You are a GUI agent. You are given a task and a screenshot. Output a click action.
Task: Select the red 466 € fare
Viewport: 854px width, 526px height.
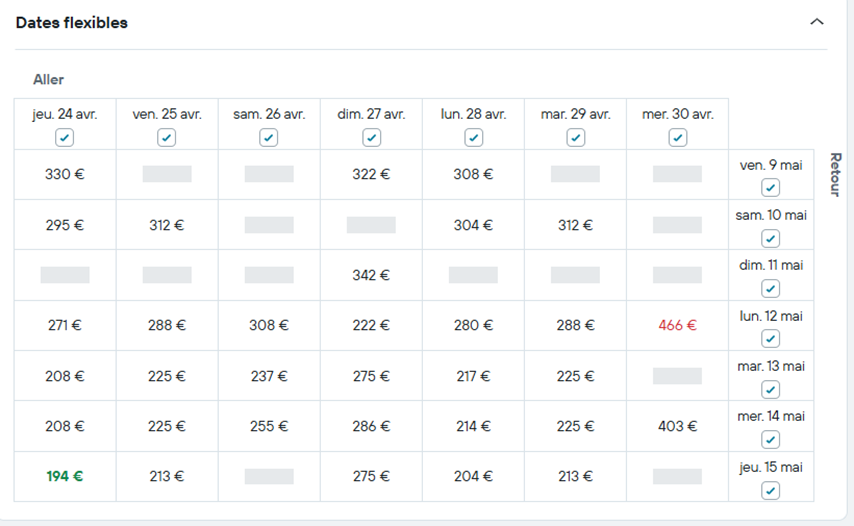(x=678, y=325)
